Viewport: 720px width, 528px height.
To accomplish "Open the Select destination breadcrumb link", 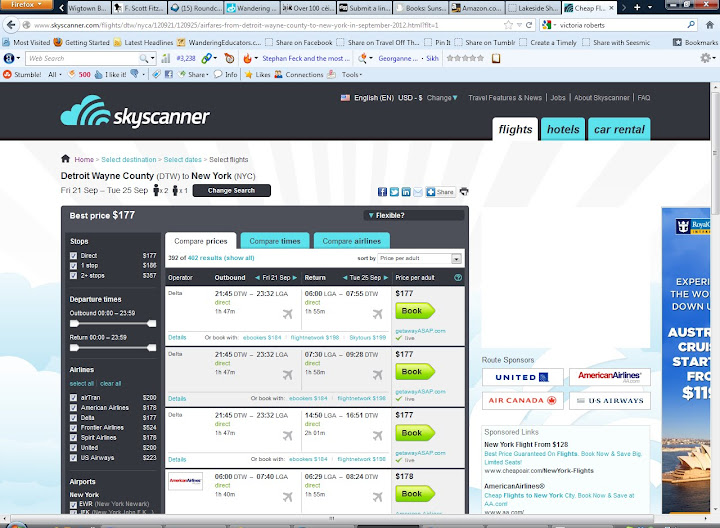I will [x=129, y=159].
